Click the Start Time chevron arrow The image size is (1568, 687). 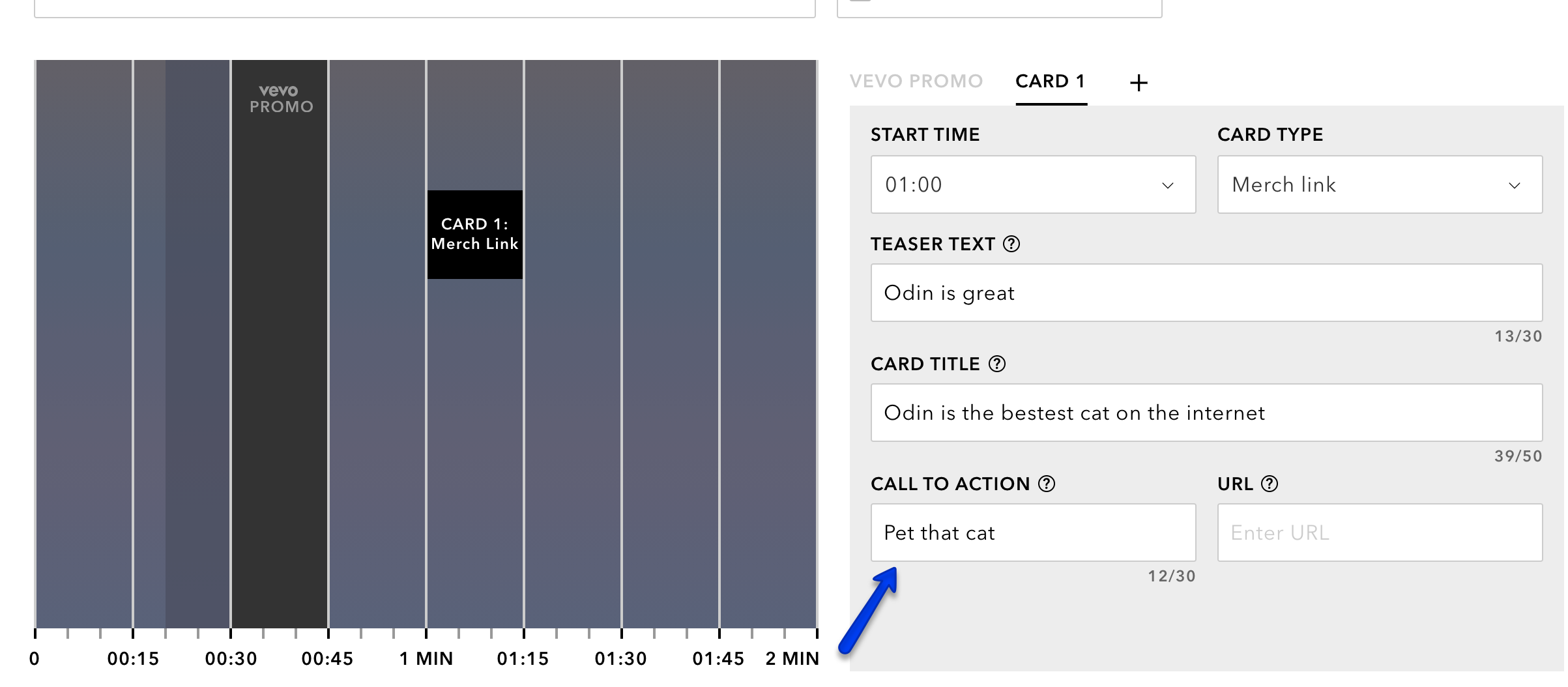point(1168,186)
